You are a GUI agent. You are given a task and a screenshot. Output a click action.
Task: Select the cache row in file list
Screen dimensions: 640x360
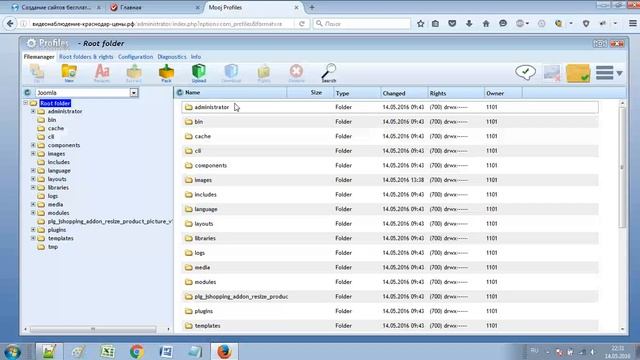tap(390, 136)
